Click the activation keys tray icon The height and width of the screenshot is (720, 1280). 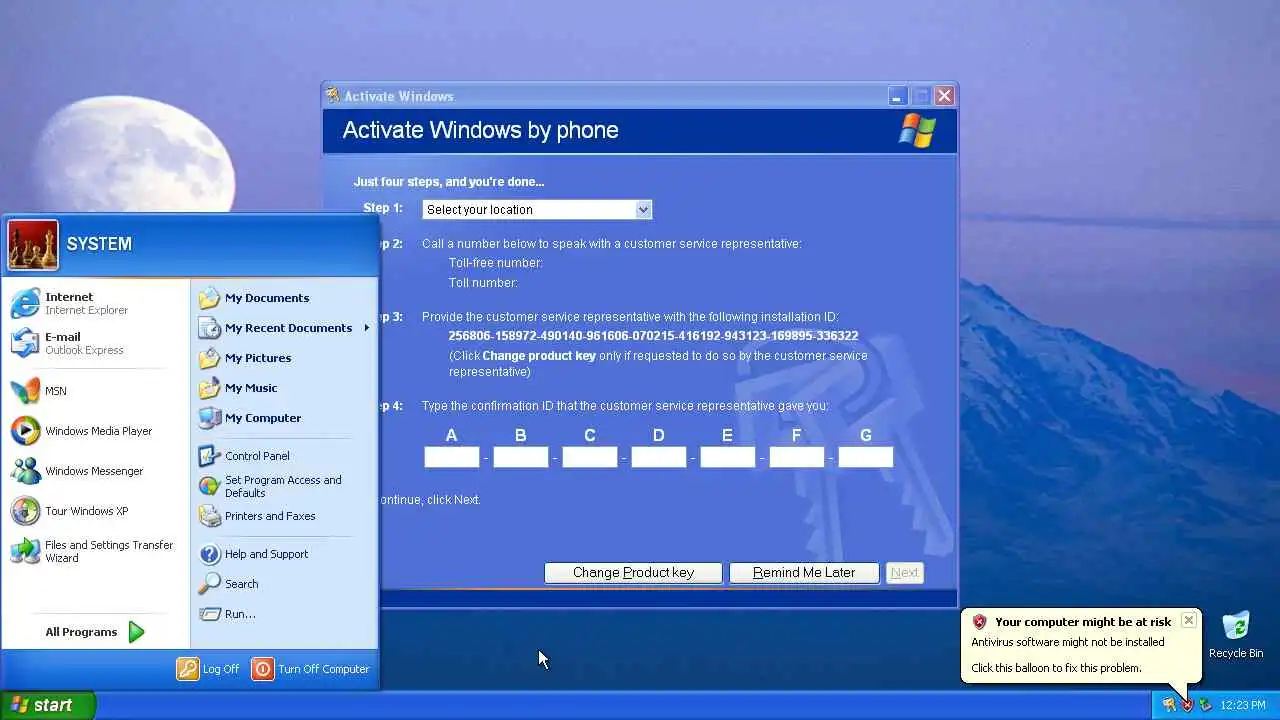(x=1169, y=705)
